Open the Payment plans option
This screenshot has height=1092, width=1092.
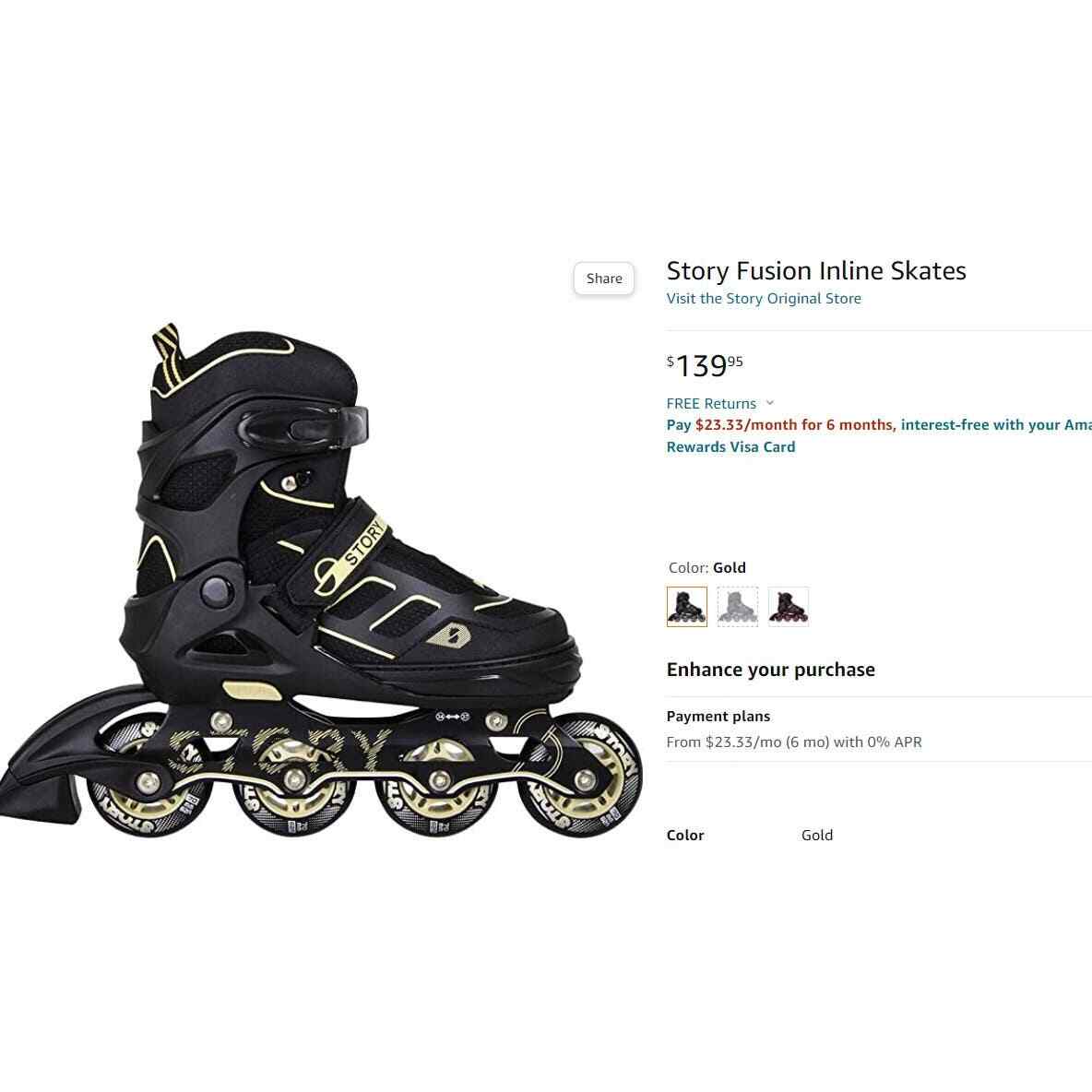point(718,717)
